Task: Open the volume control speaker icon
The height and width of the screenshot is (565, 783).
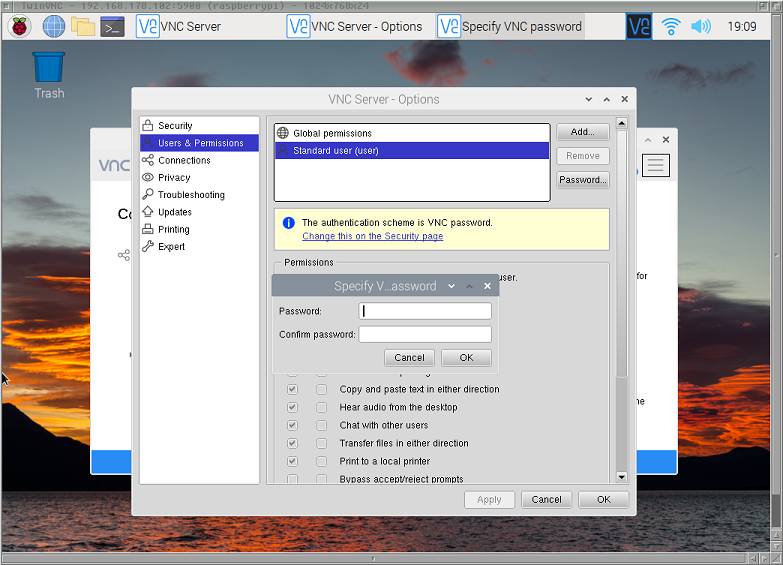Action: coord(701,26)
